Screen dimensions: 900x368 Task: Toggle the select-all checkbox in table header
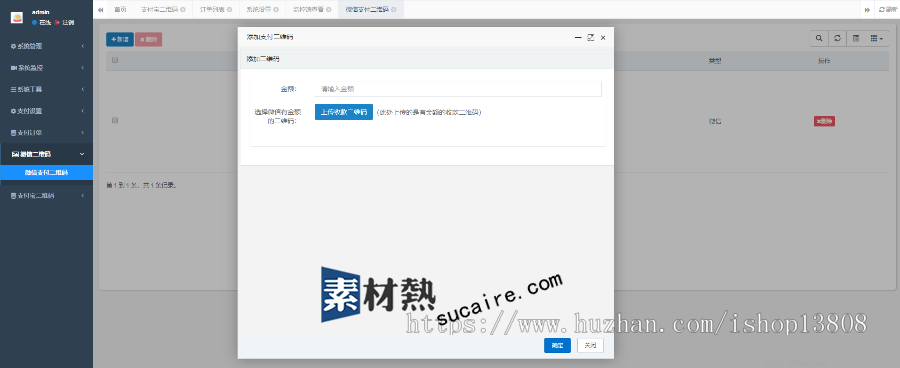115,60
